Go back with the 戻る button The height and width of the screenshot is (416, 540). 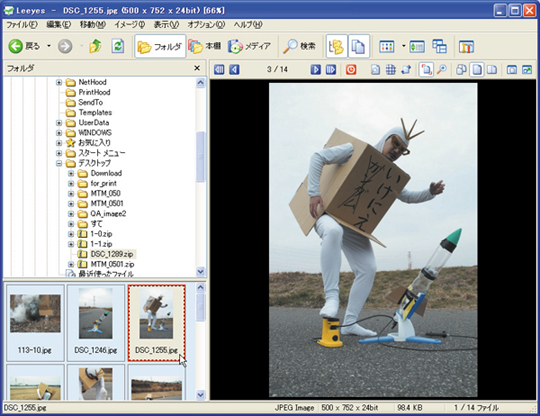24,46
